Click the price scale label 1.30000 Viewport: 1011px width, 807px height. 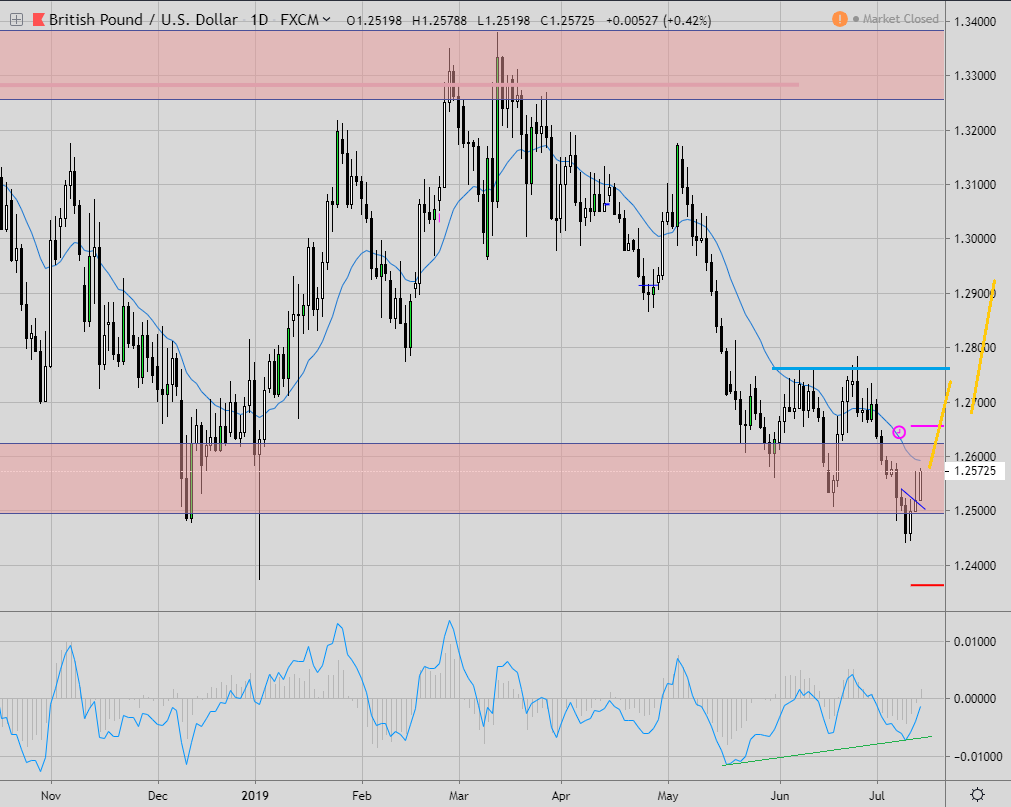(x=975, y=239)
